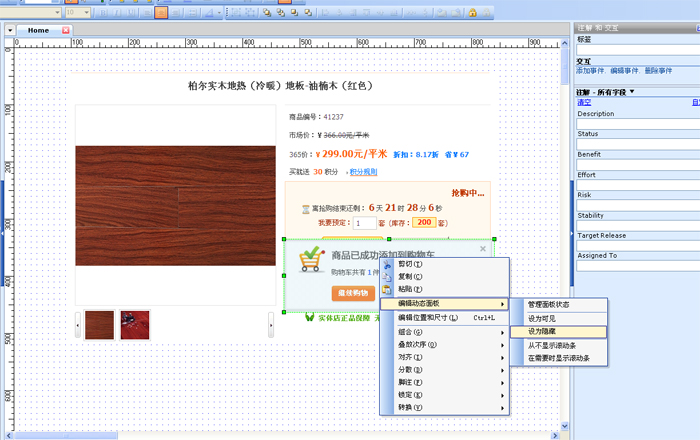Click the send backward icon
The width and height of the screenshot is (700, 440).
coord(308,12)
